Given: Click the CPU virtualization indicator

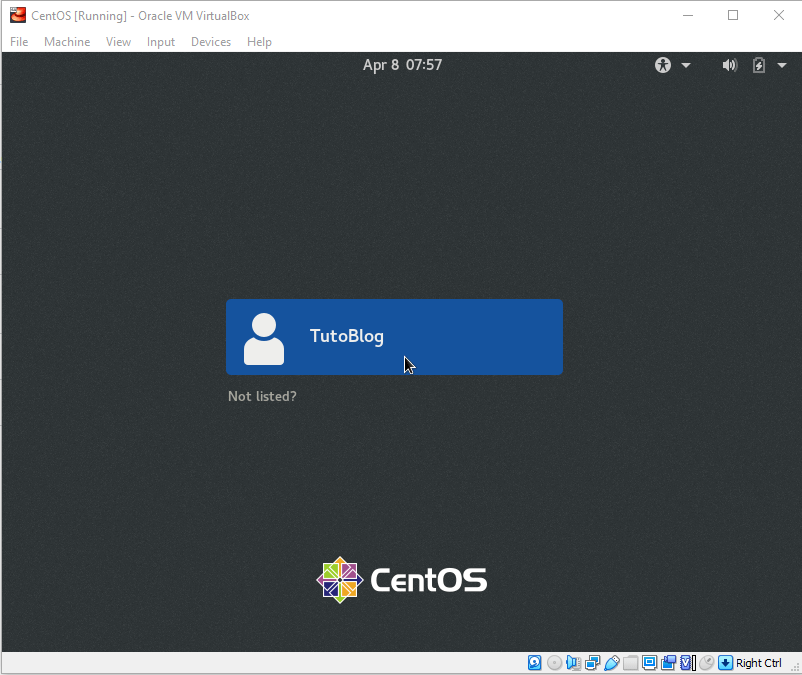Looking at the screenshot, I should (688, 663).
